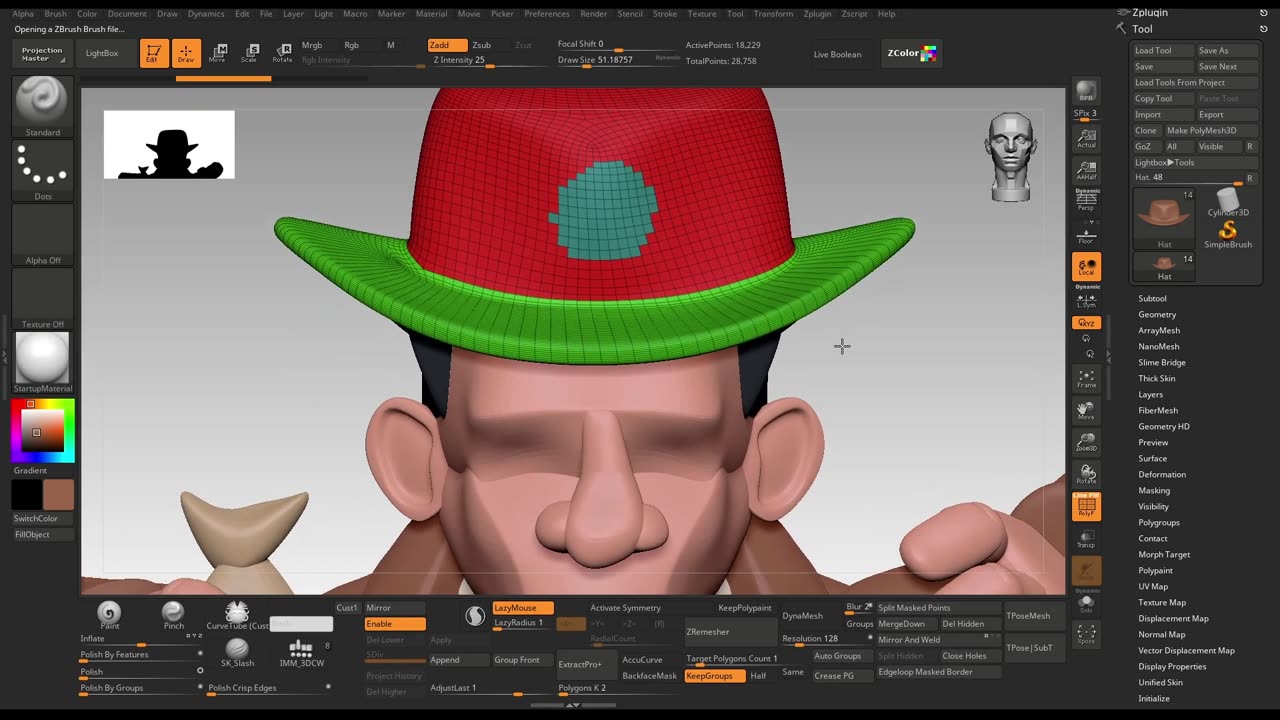Click the Frame mesh icon
1280x720 pixels.
coord(1086,379)
